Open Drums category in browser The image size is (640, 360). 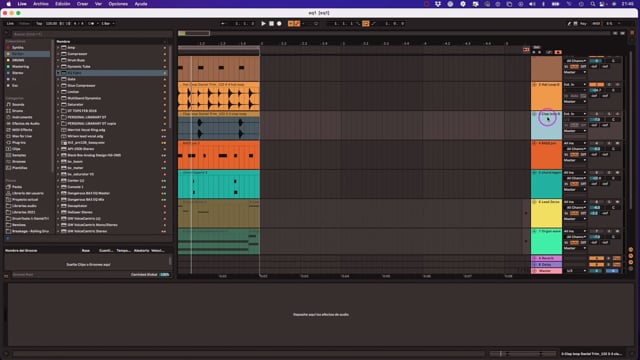tap(18, 111)
